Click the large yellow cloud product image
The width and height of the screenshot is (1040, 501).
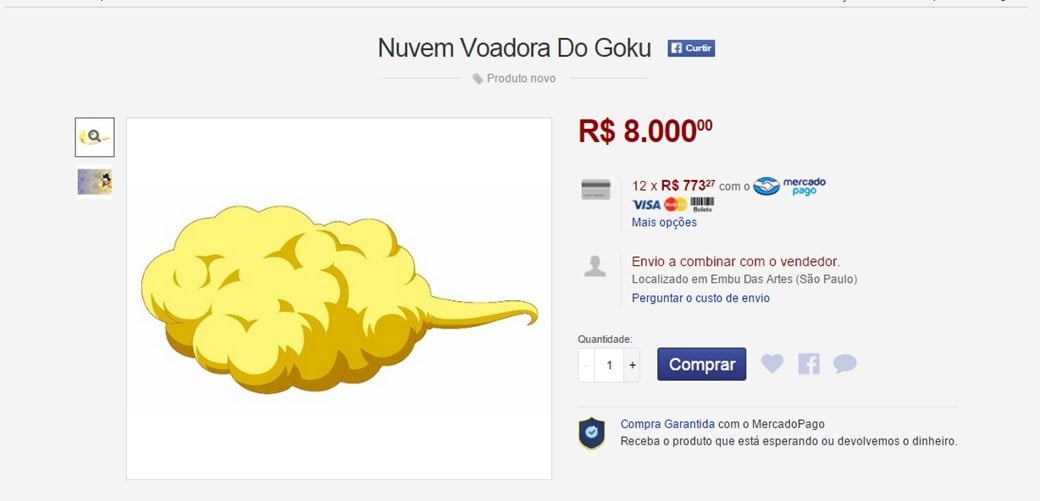pyautogui.click(x=339, y=299)
